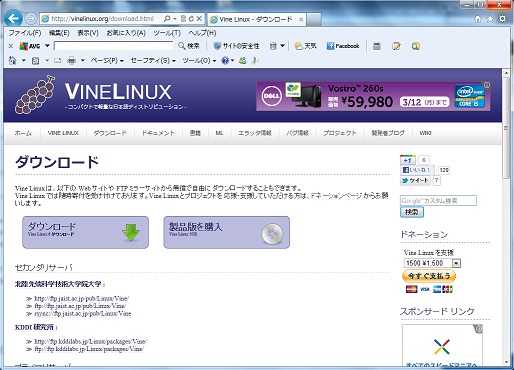This screenshot has width=514, height=370.
Task: Open Internet Explorer Home icon at top right
Action: point(478,19)
